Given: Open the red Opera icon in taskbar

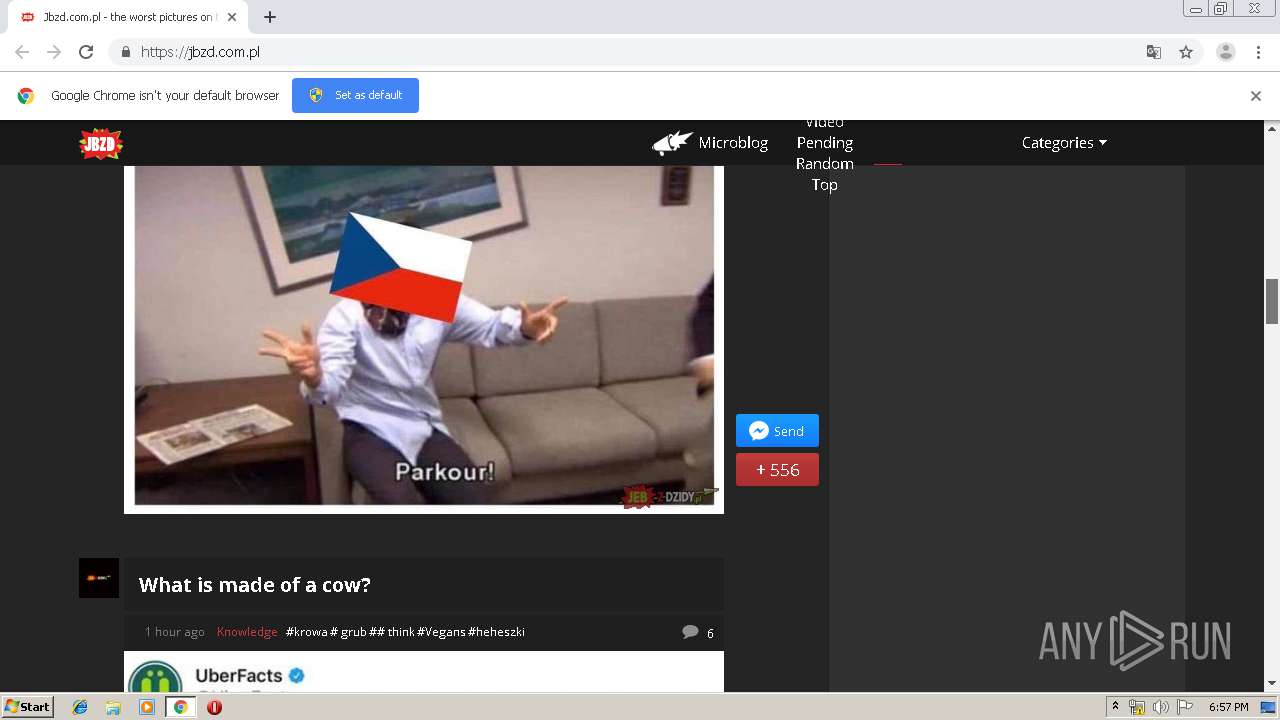Looking at the screenshot, I should (x=214, y=707).
